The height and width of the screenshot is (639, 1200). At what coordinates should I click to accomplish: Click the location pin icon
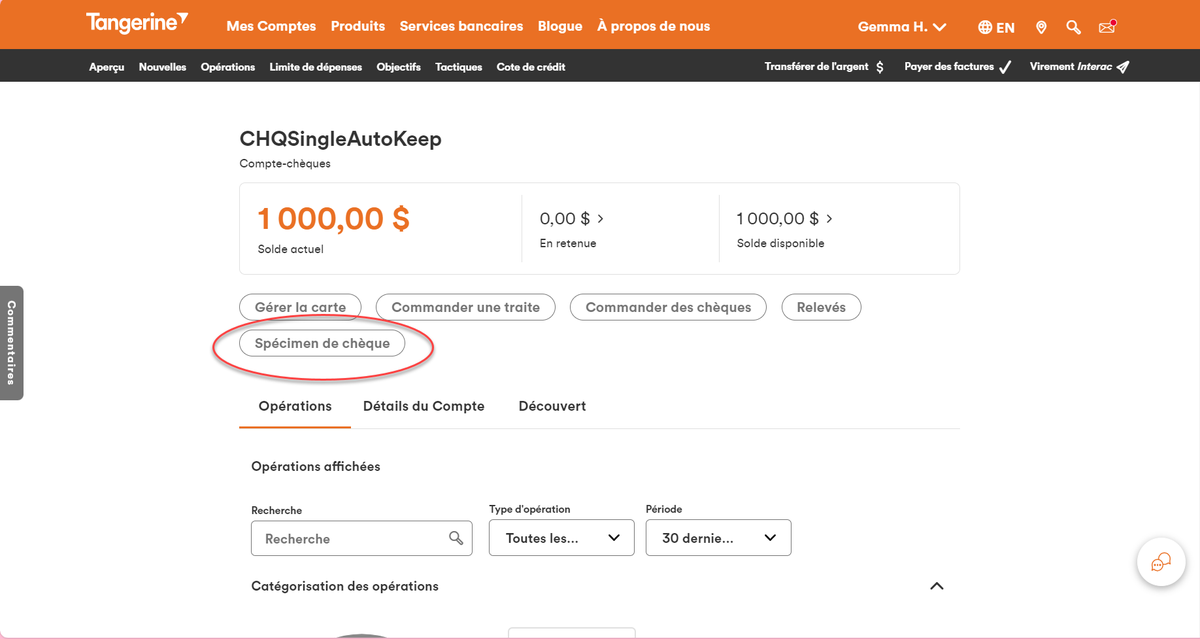click(1041, 27)
